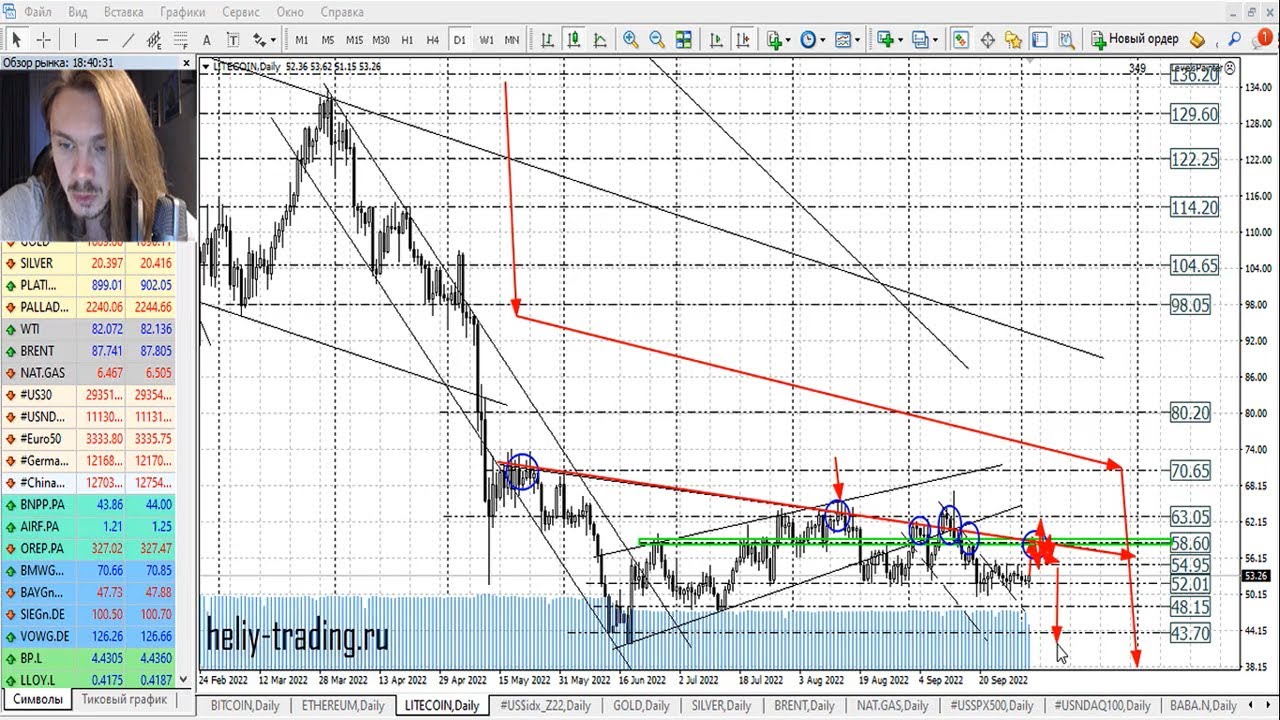Open the Вставка menu
Image resolution: width=1280 pixels, height=720 pixels.
(123, 12)
